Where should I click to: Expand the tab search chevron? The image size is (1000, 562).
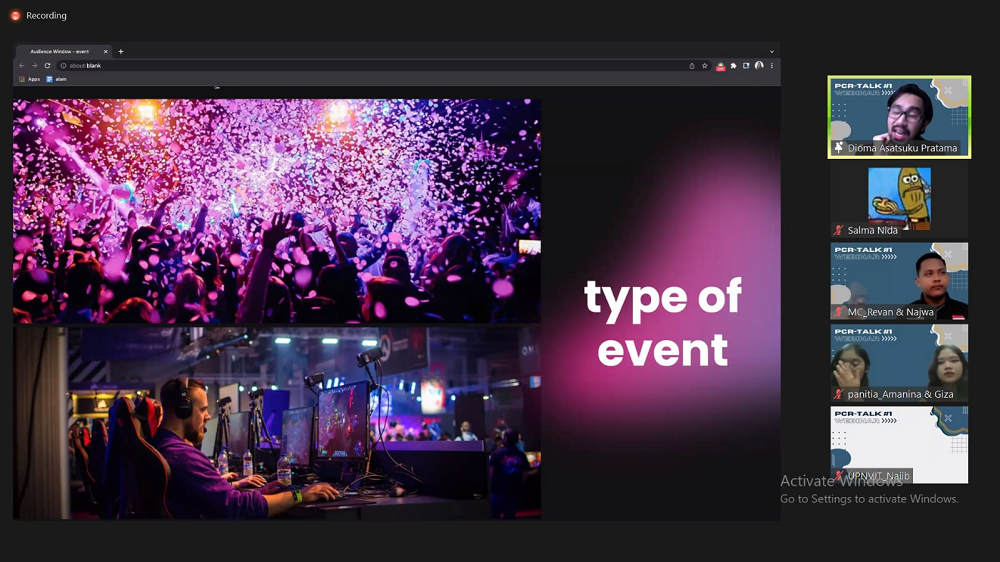[772, 51]
